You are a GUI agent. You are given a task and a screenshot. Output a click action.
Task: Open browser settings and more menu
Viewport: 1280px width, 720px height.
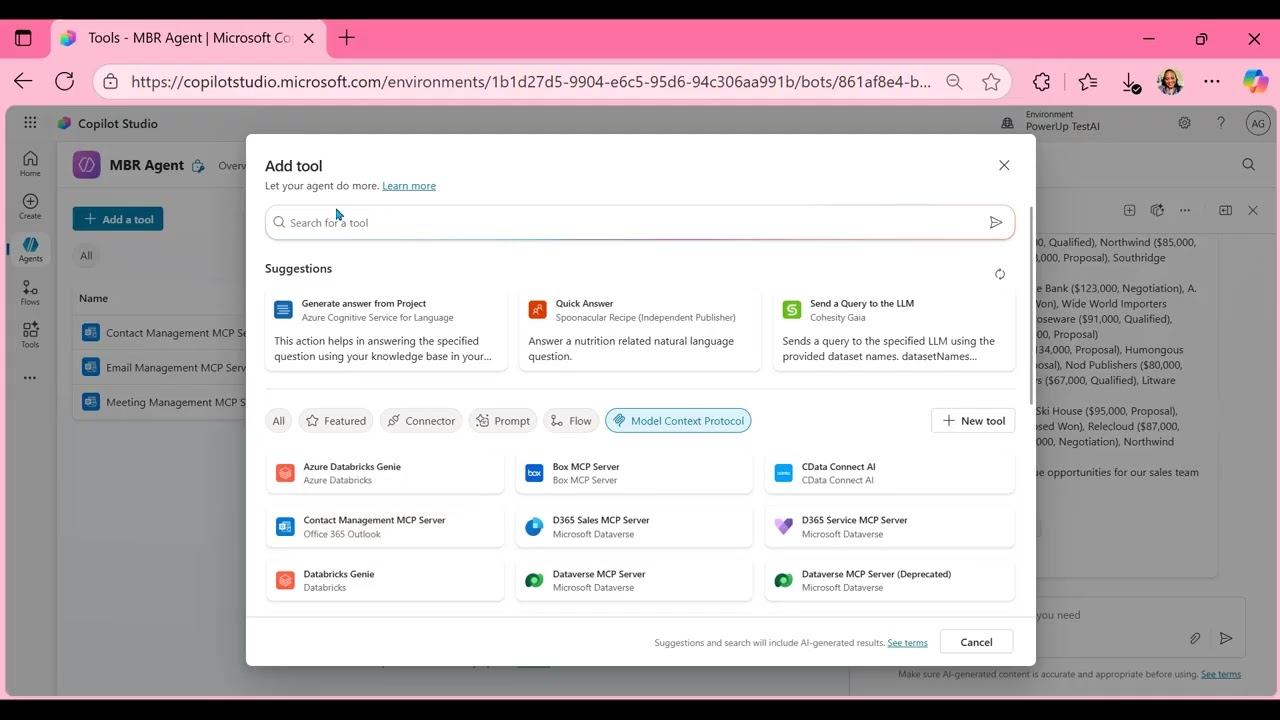pos(1212,82)
